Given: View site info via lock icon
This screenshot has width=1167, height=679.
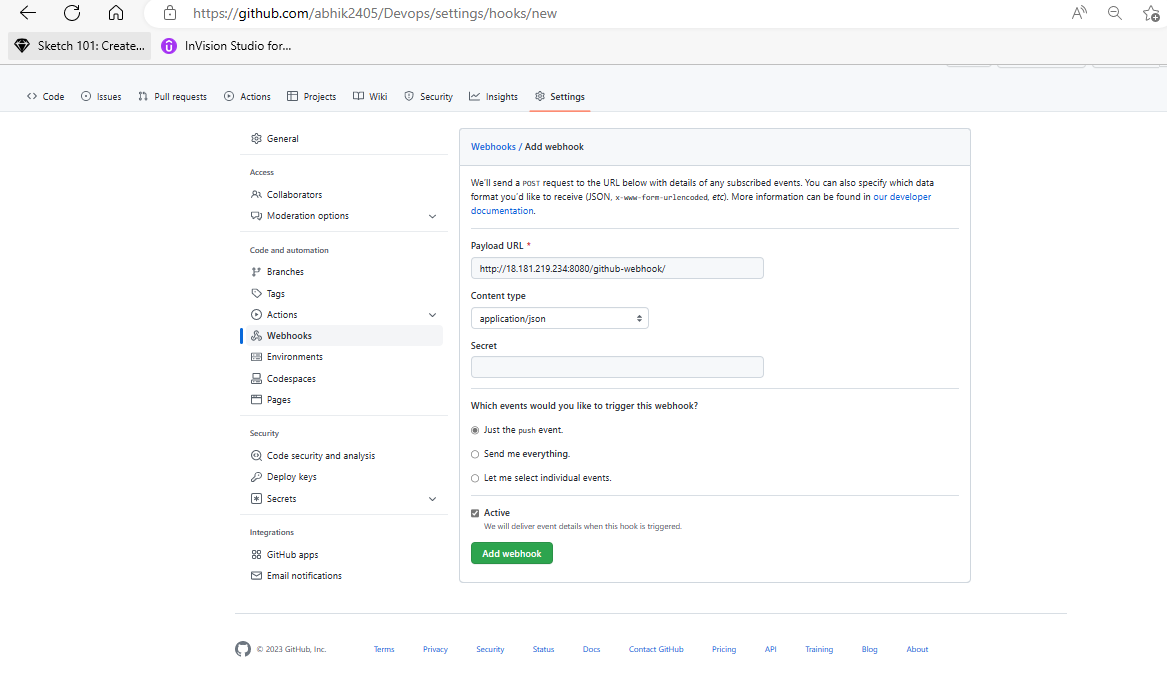Looking at the screenshot, I should point(170,13).
